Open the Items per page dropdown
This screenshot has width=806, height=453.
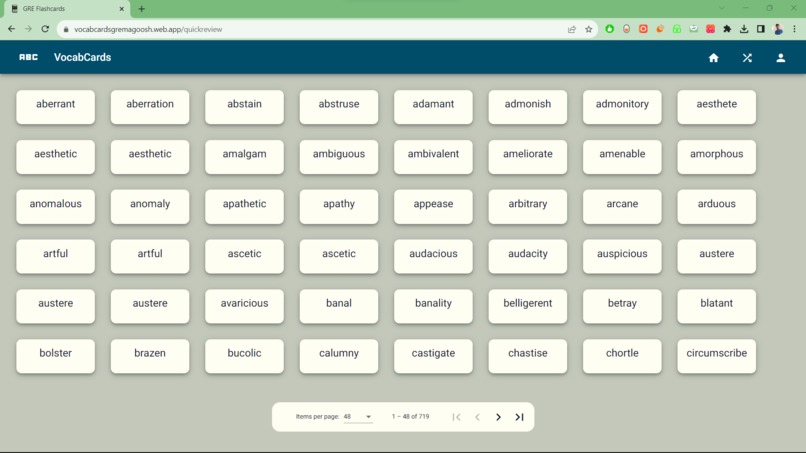(x=358, y=416)
